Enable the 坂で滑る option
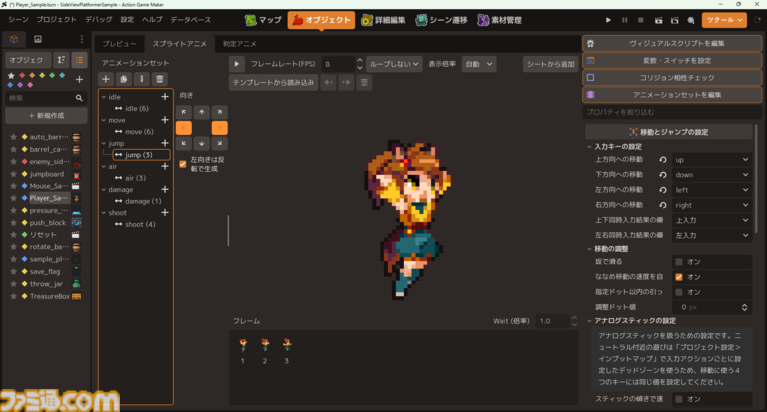Image resolution: width=767 pixels, height=412 pixels. (679, 262)
